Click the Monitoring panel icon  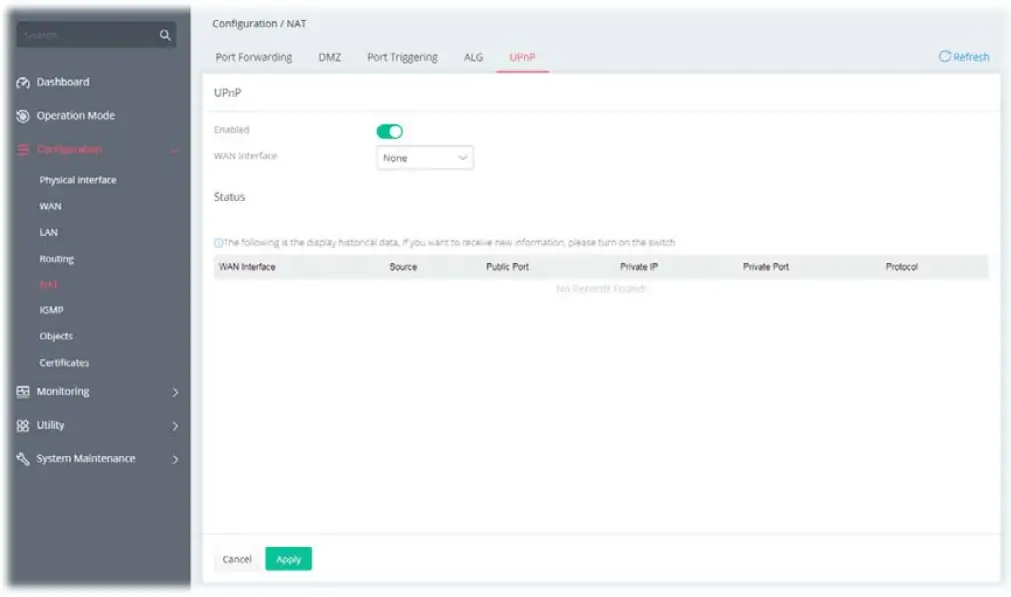click(23, 391)
